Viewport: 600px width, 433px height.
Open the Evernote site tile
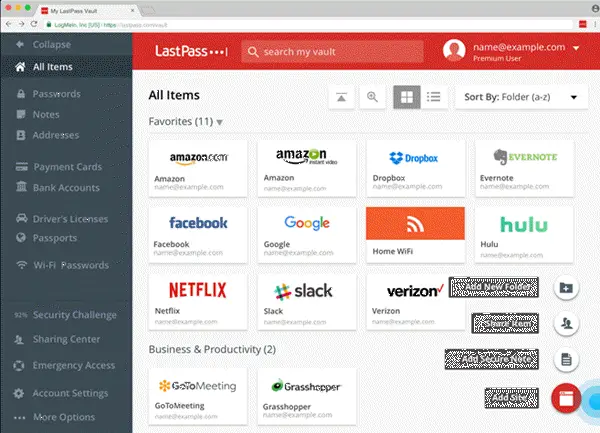(524, 169)
